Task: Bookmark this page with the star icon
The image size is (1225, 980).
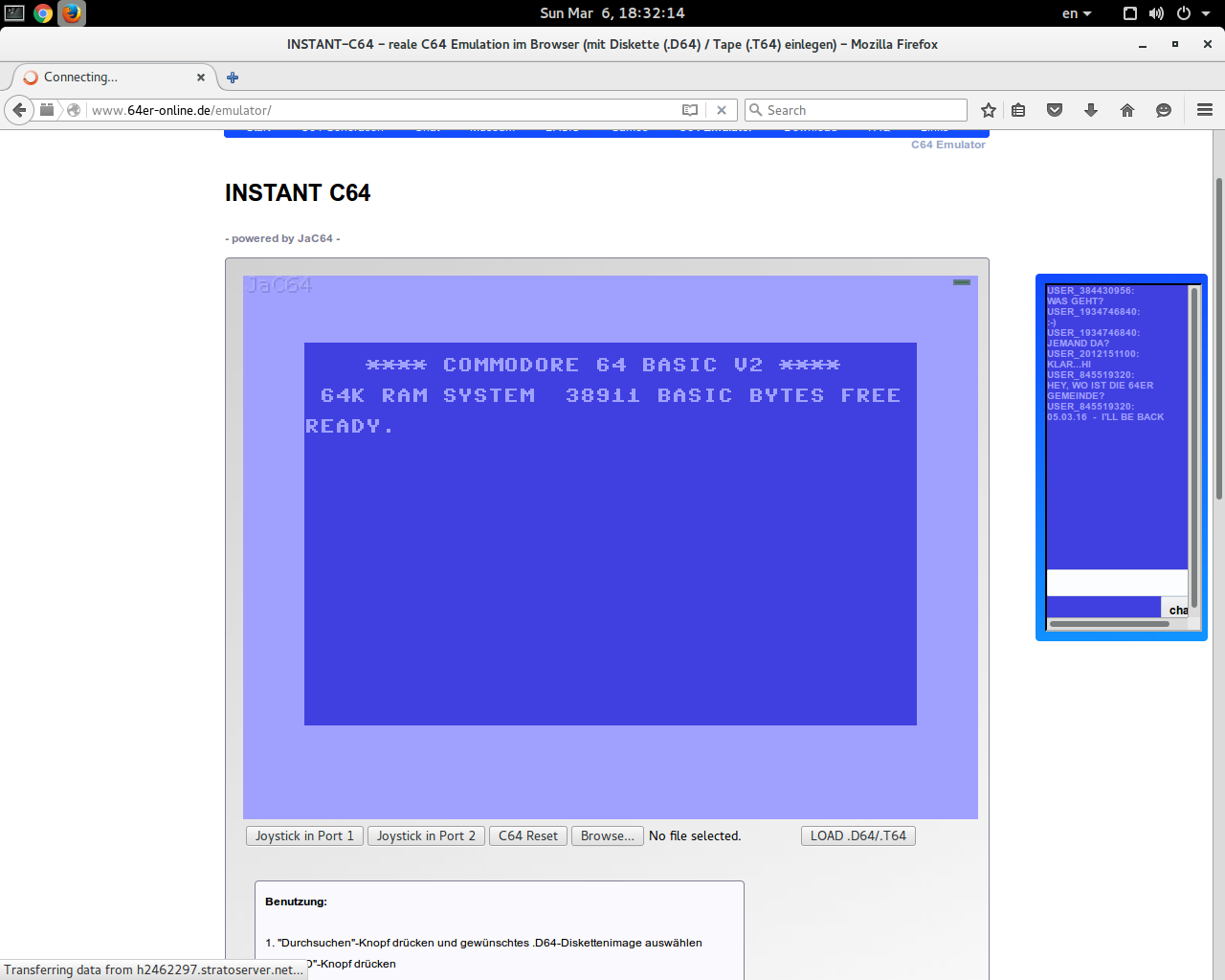Action: coord(989,110)
